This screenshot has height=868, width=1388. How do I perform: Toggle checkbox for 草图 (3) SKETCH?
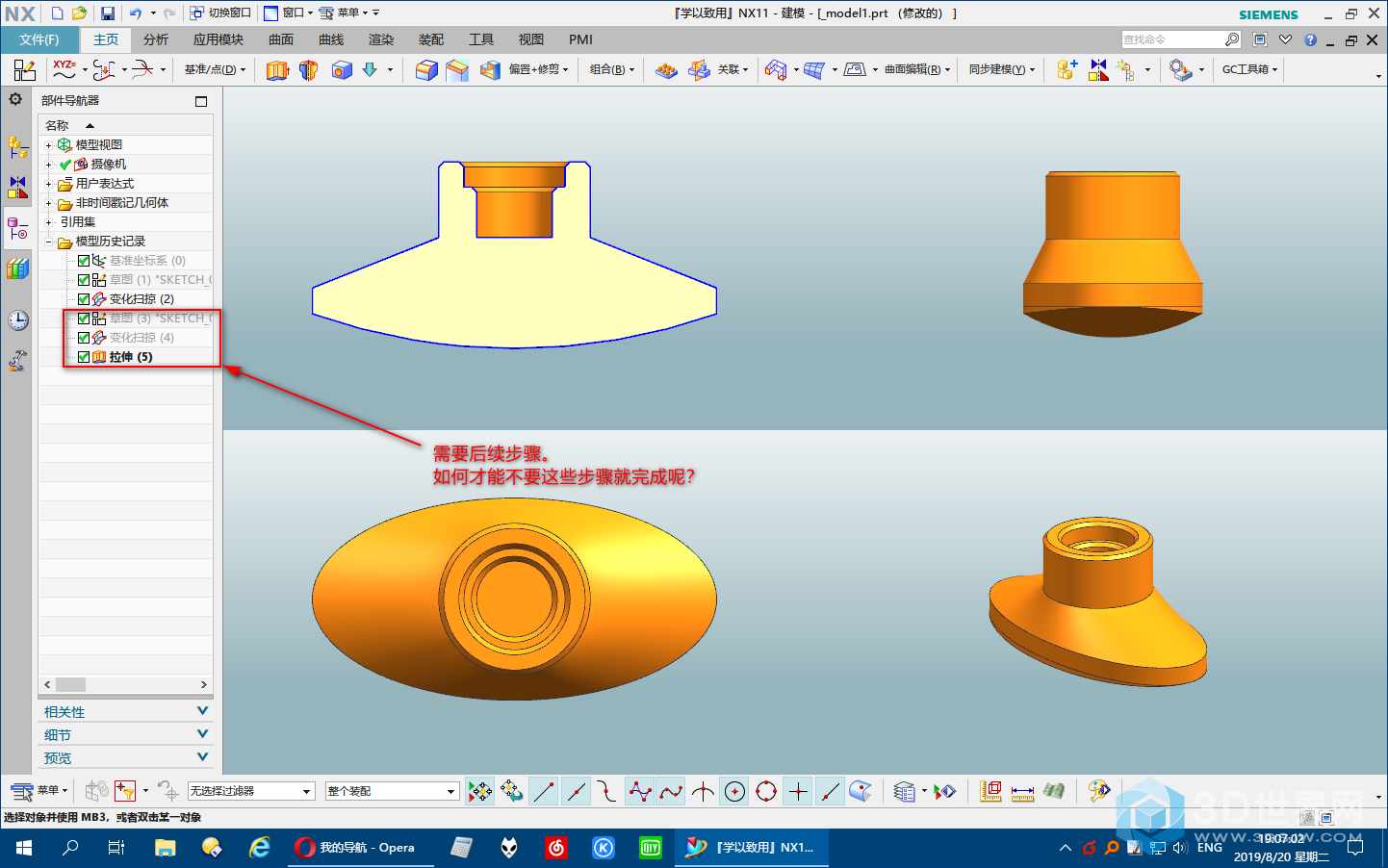coord(84,319)
